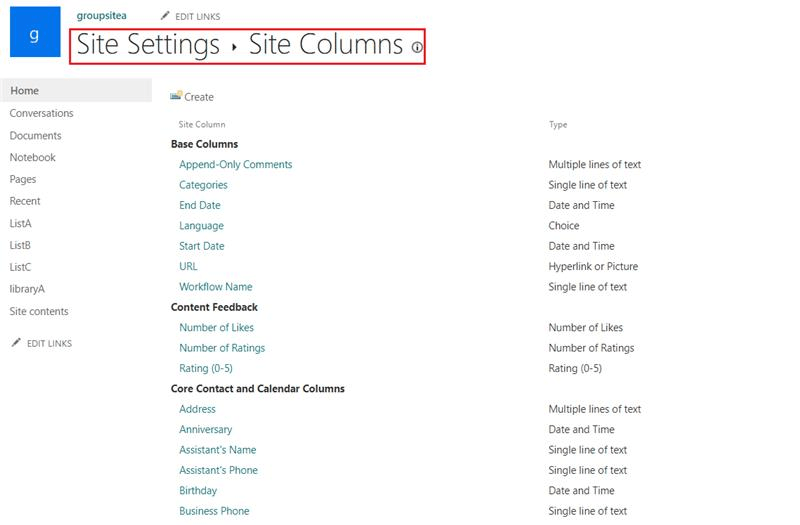Click the Rating (0-5) type text
The image size is (800, 525).
[x=575, y=368]
